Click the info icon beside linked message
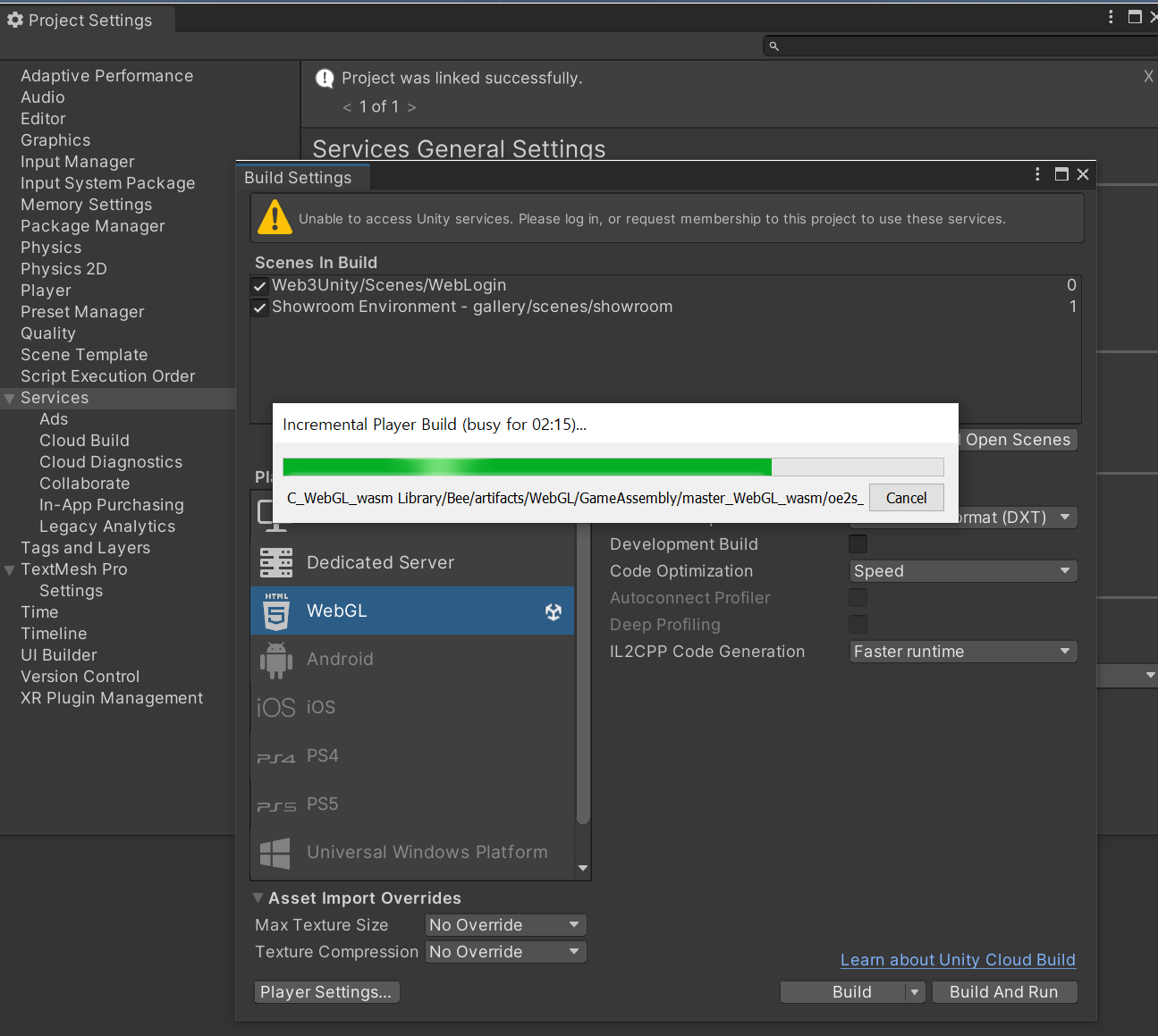 tap(325, 79)
